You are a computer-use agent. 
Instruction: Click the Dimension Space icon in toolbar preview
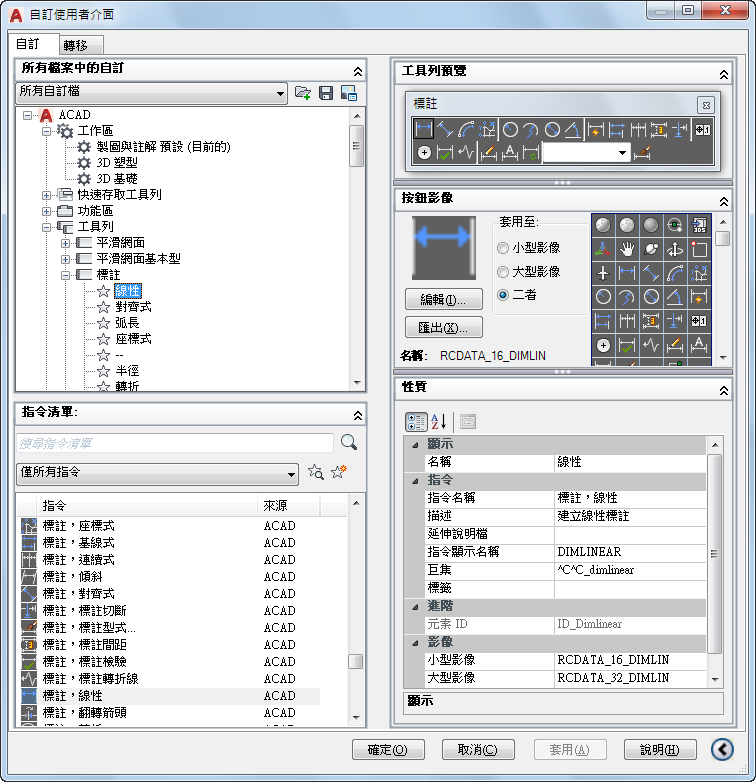tap(659, 129)
